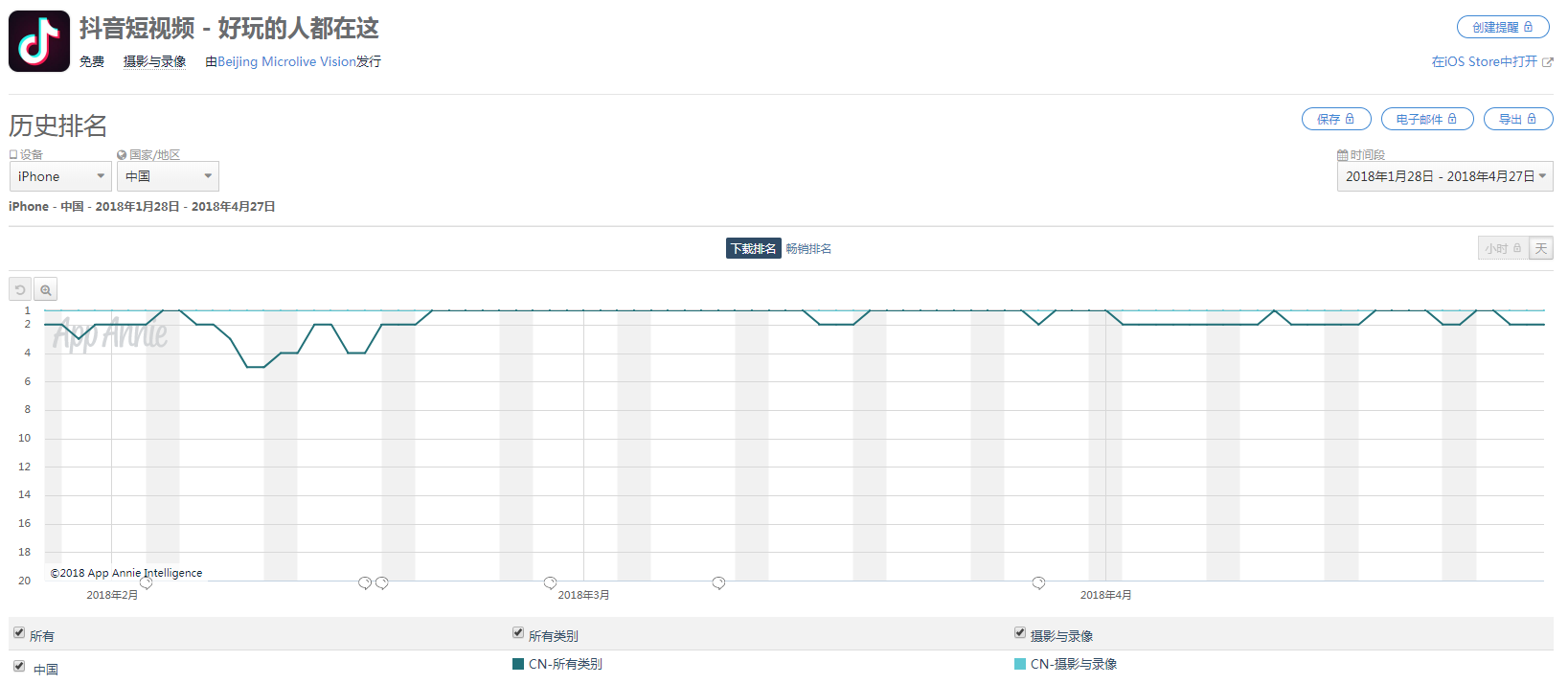Image resolution: width=1568 pixels, height=684 pixels.
Task: Visit the Beijing Microlive Vision publisher link
Action: coord(286,61)
